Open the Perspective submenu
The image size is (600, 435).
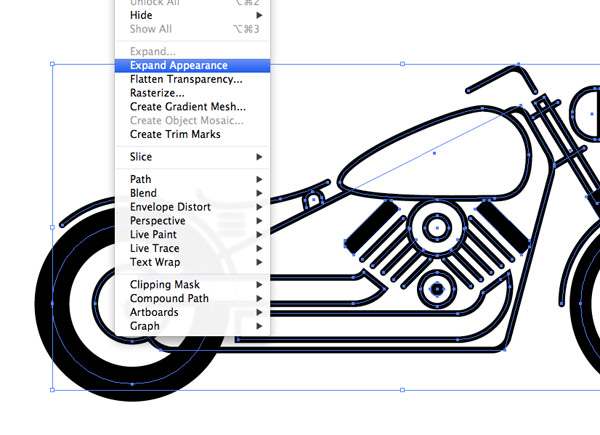click(x=192, y=221)
